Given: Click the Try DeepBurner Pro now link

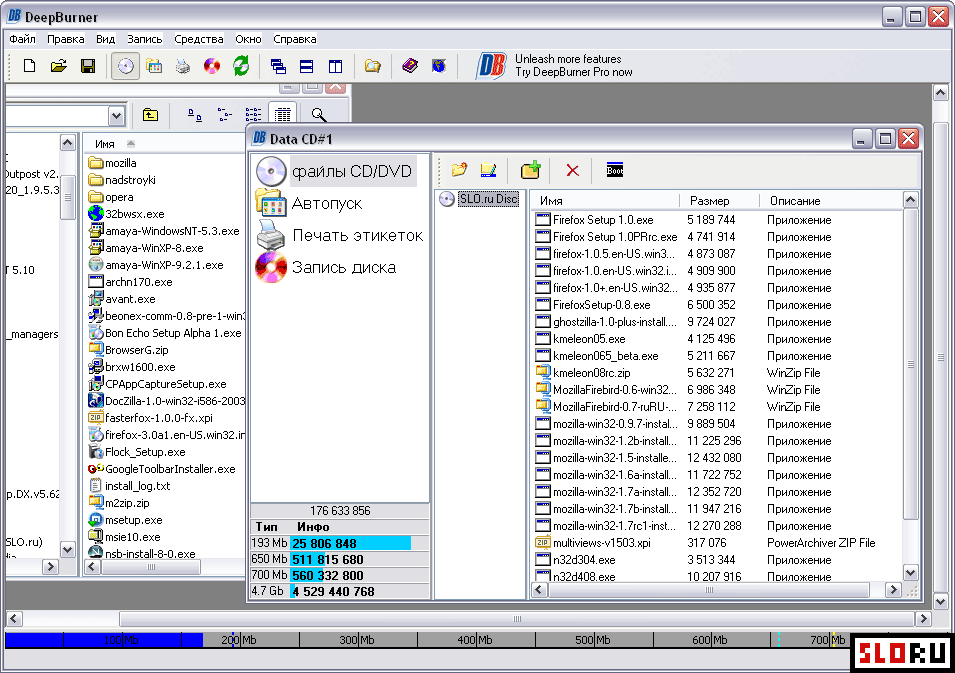Looking at the screenshot, I should pos(574,72).
